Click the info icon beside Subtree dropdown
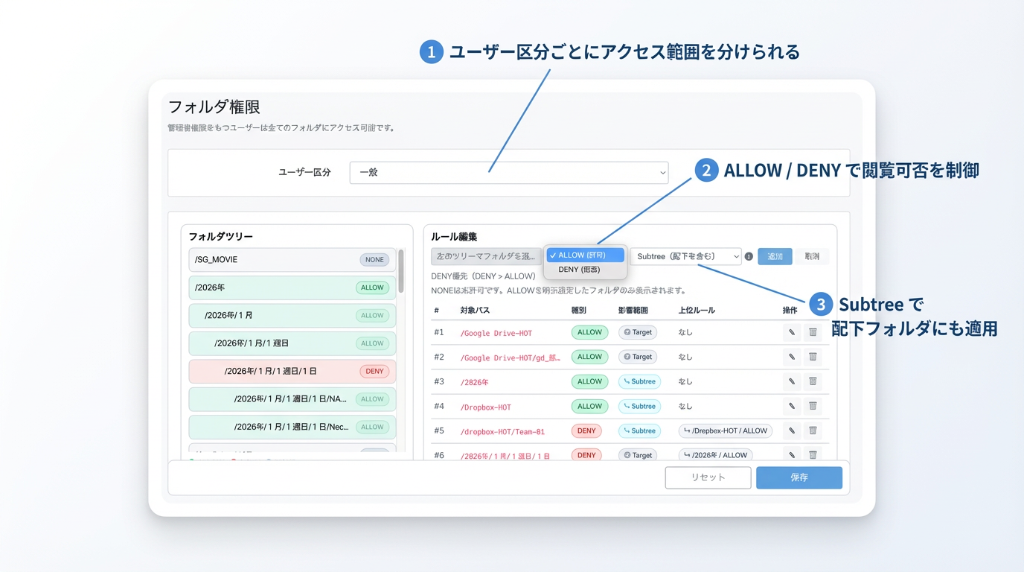 [x=748, y=257]
